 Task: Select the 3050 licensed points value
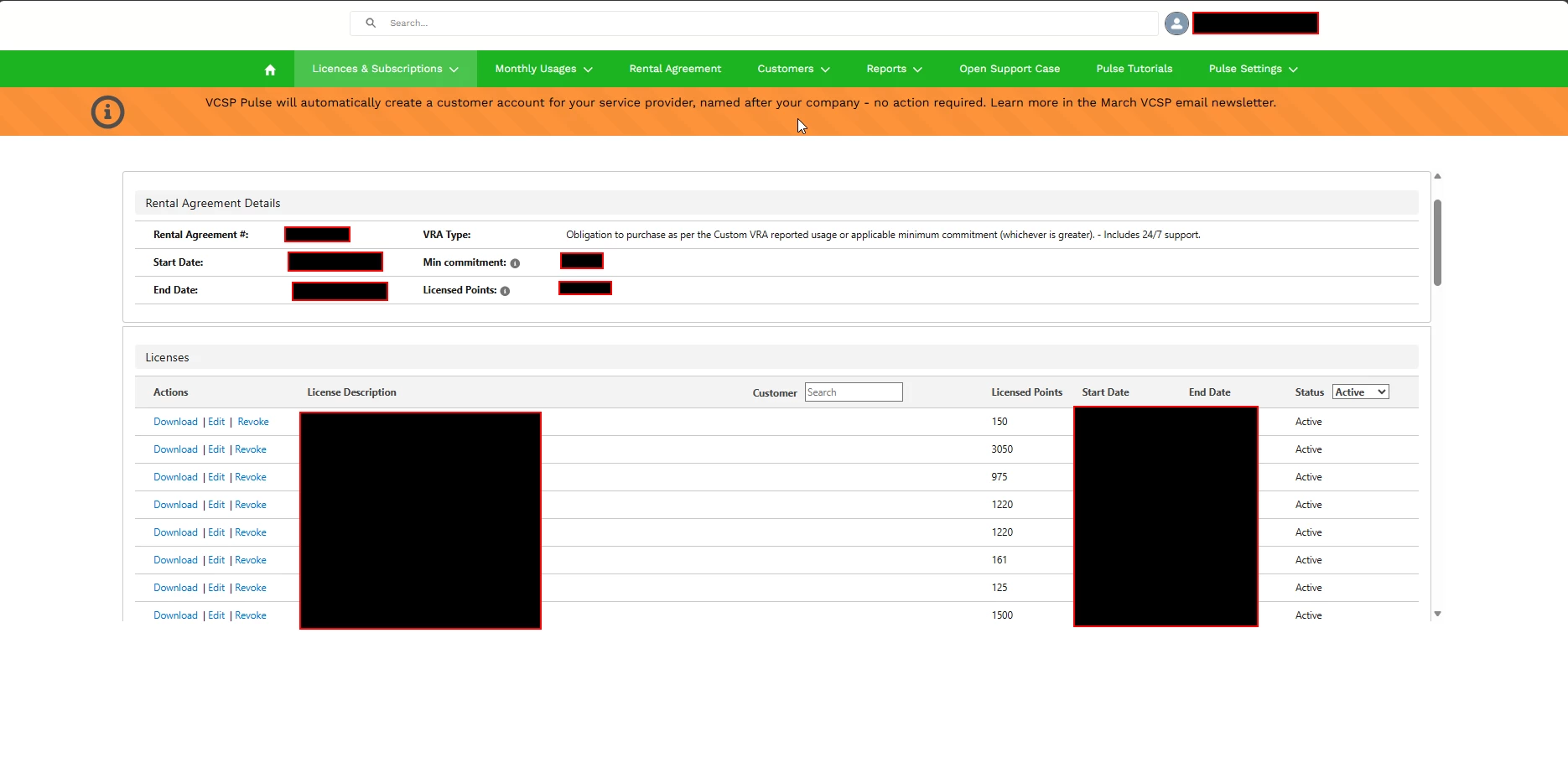1002,449
